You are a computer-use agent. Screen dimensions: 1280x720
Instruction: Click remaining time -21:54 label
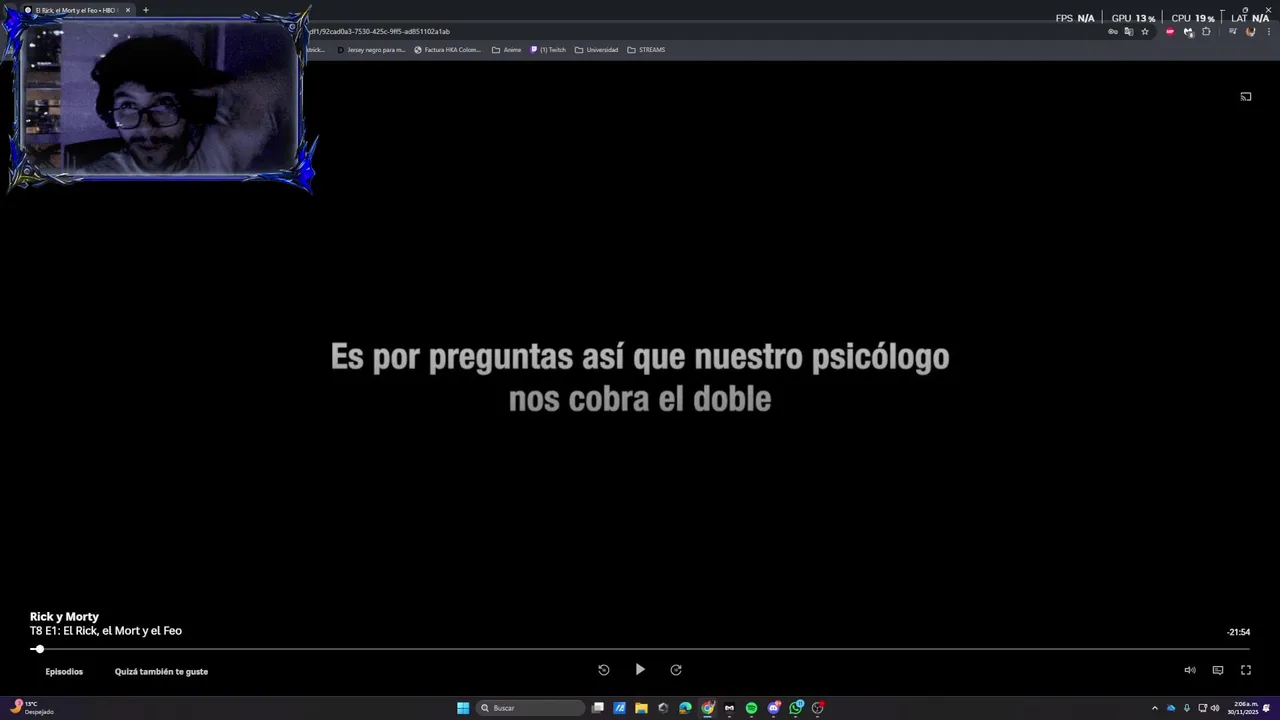click(x=1238, y=632)
